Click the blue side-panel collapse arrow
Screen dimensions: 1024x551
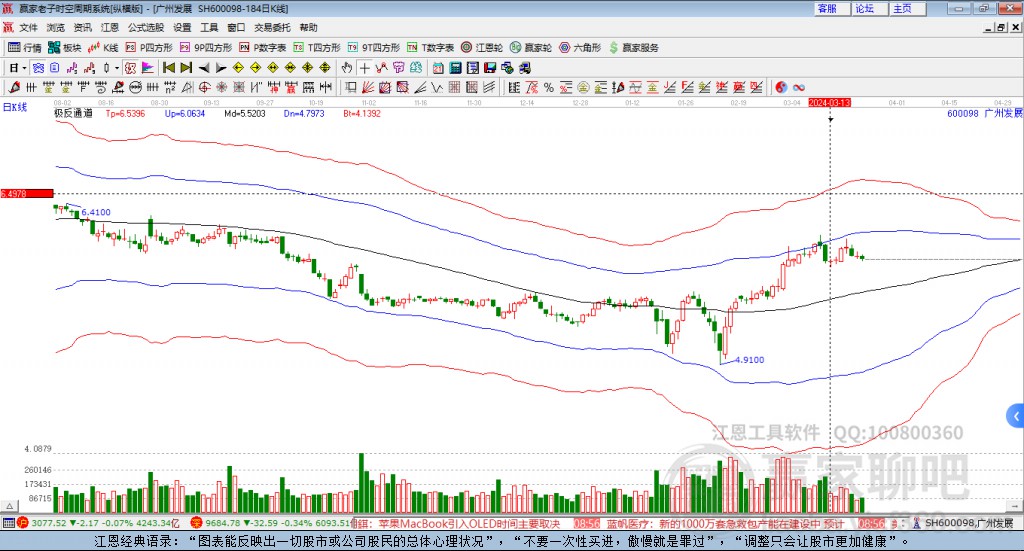pyautogui.click(x=1016, y=416)
